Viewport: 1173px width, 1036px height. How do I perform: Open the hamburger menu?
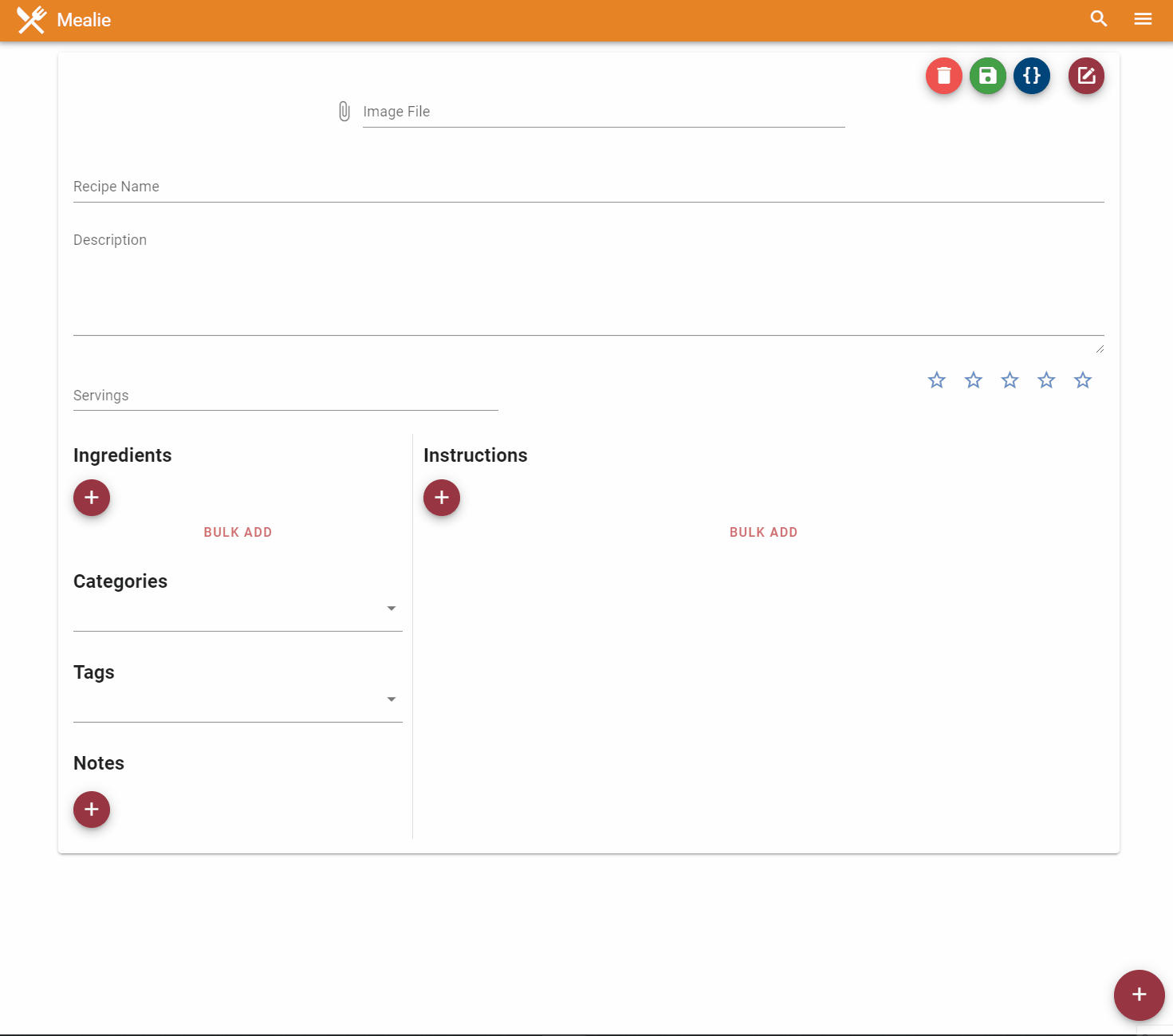1143,18
